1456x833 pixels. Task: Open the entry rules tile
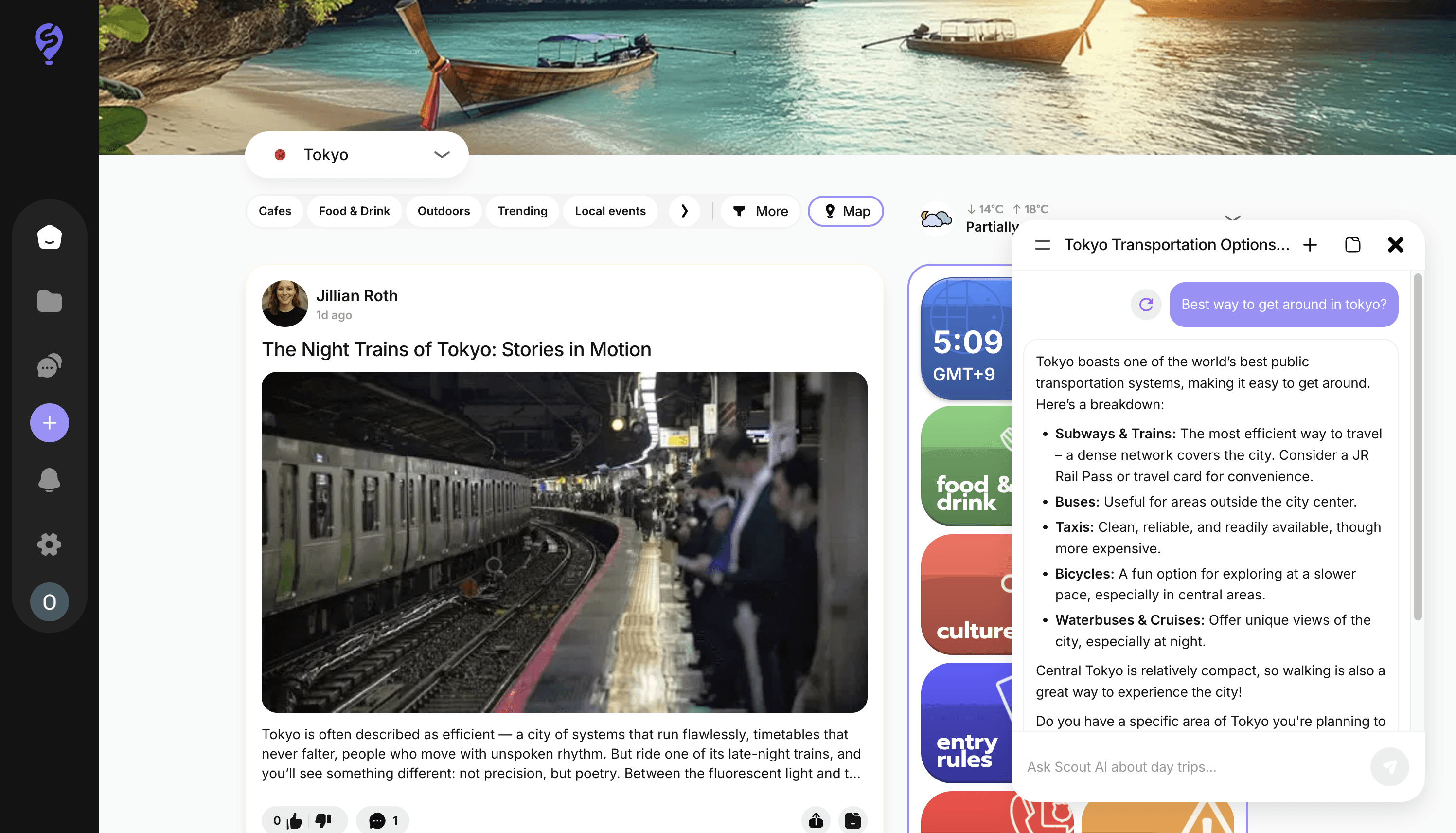point(966,723)
